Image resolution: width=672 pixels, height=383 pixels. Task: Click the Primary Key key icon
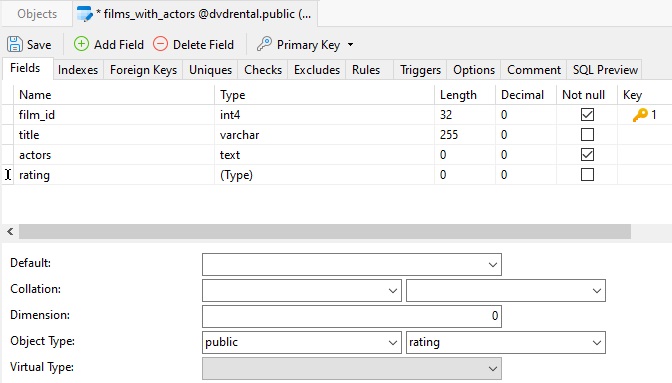[264, 44]
